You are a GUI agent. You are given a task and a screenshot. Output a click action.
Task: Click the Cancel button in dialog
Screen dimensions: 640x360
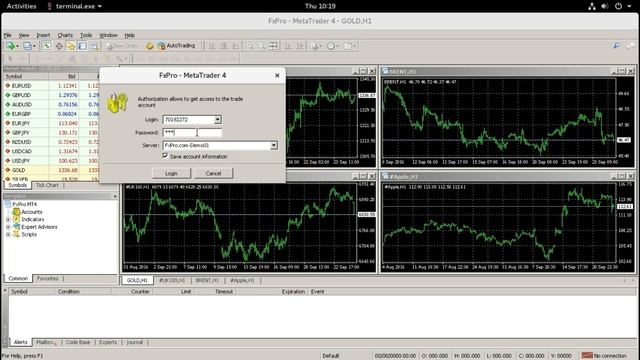point(213,173)
